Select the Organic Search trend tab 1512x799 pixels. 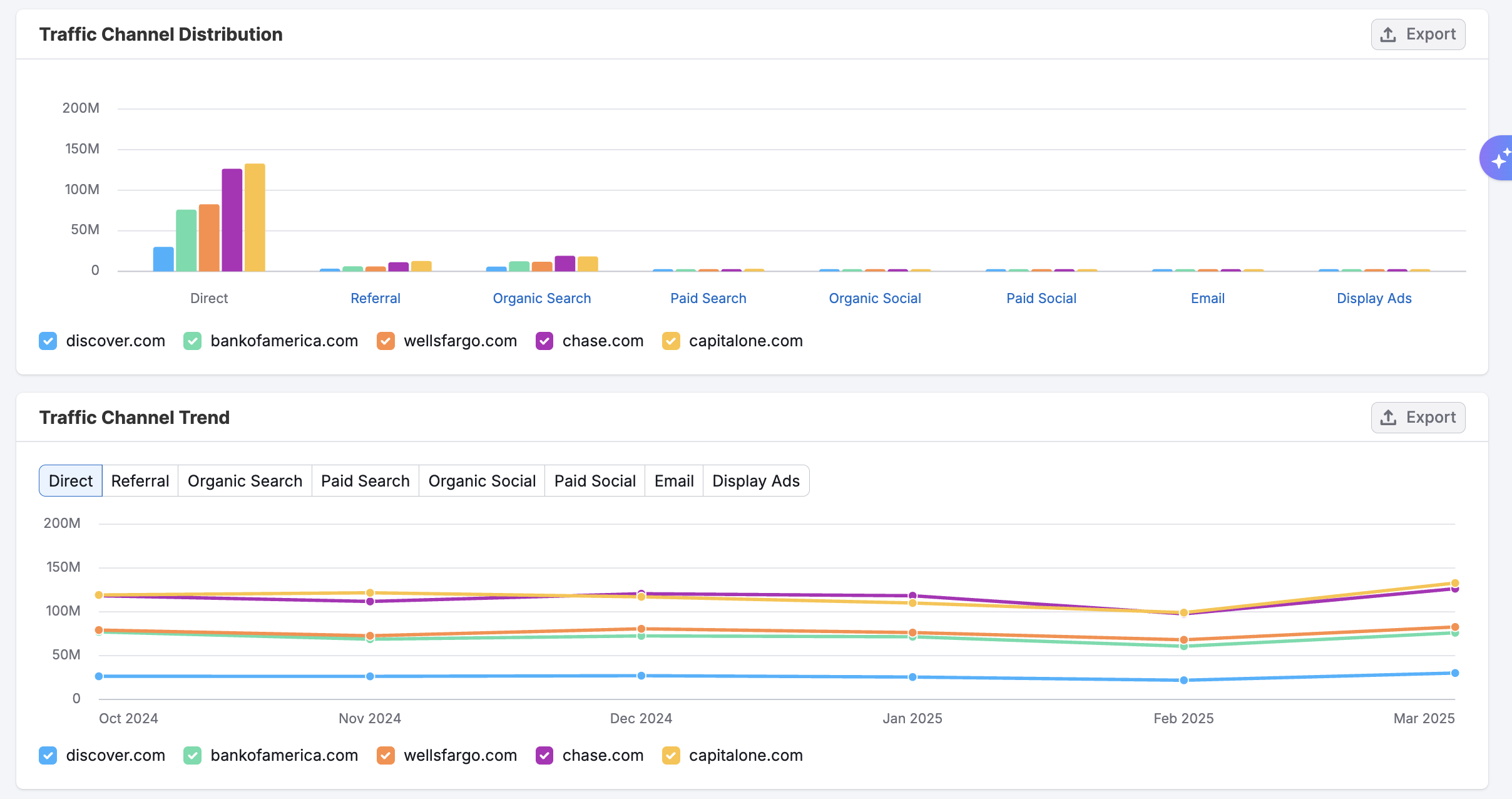[245, 481]
